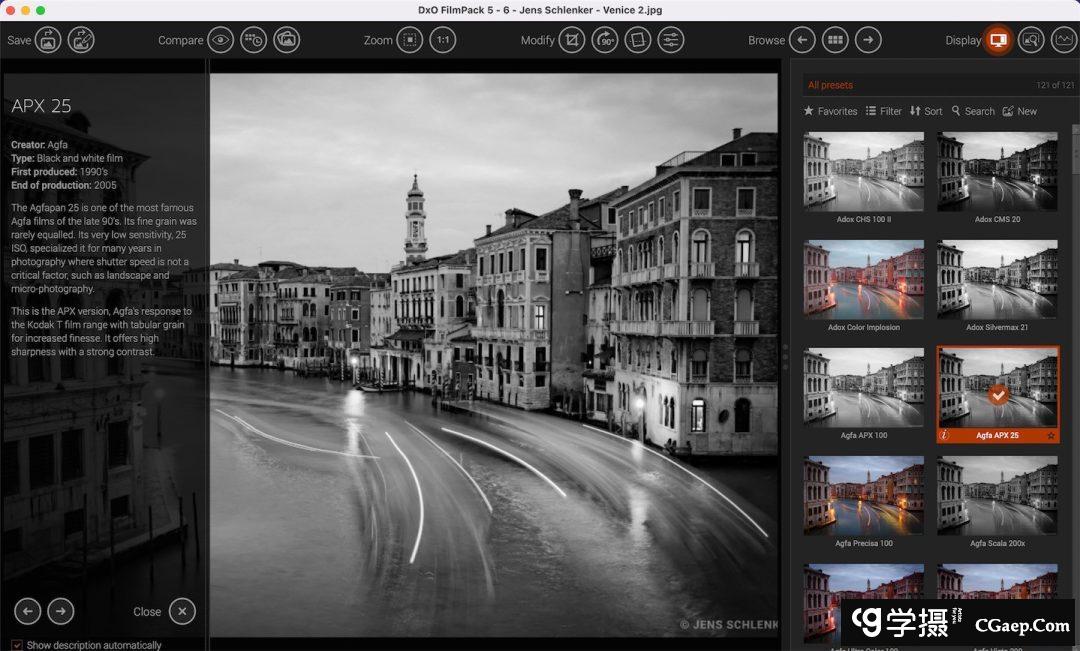Open the Crop tool in Modify section

click(x=572, y=40)
